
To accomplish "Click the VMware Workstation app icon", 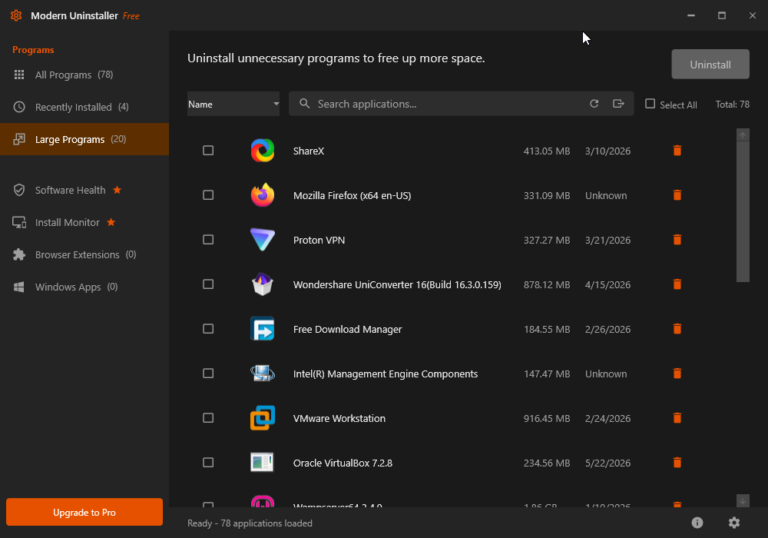I will coord(263,418).
